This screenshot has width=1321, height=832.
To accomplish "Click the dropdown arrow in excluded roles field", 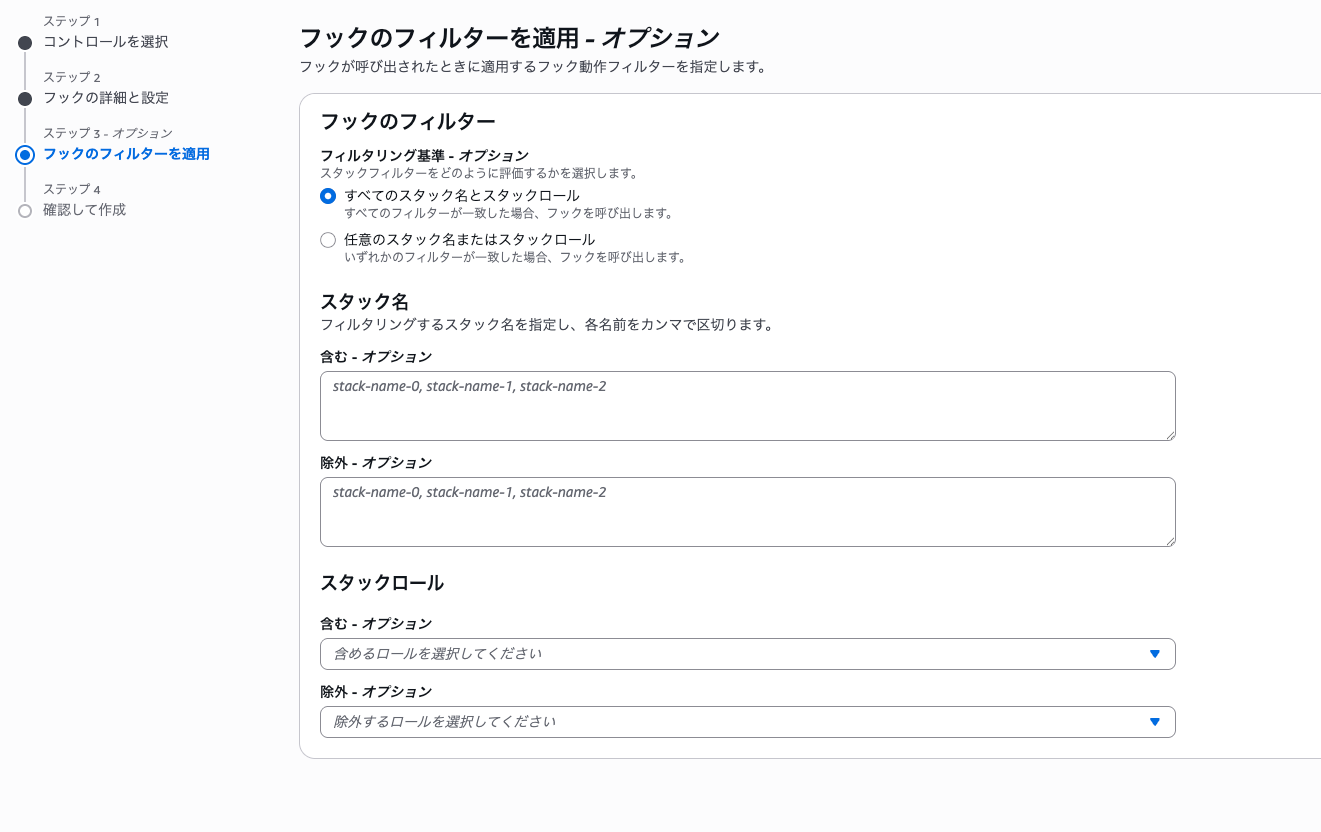I will [1155, 722].
